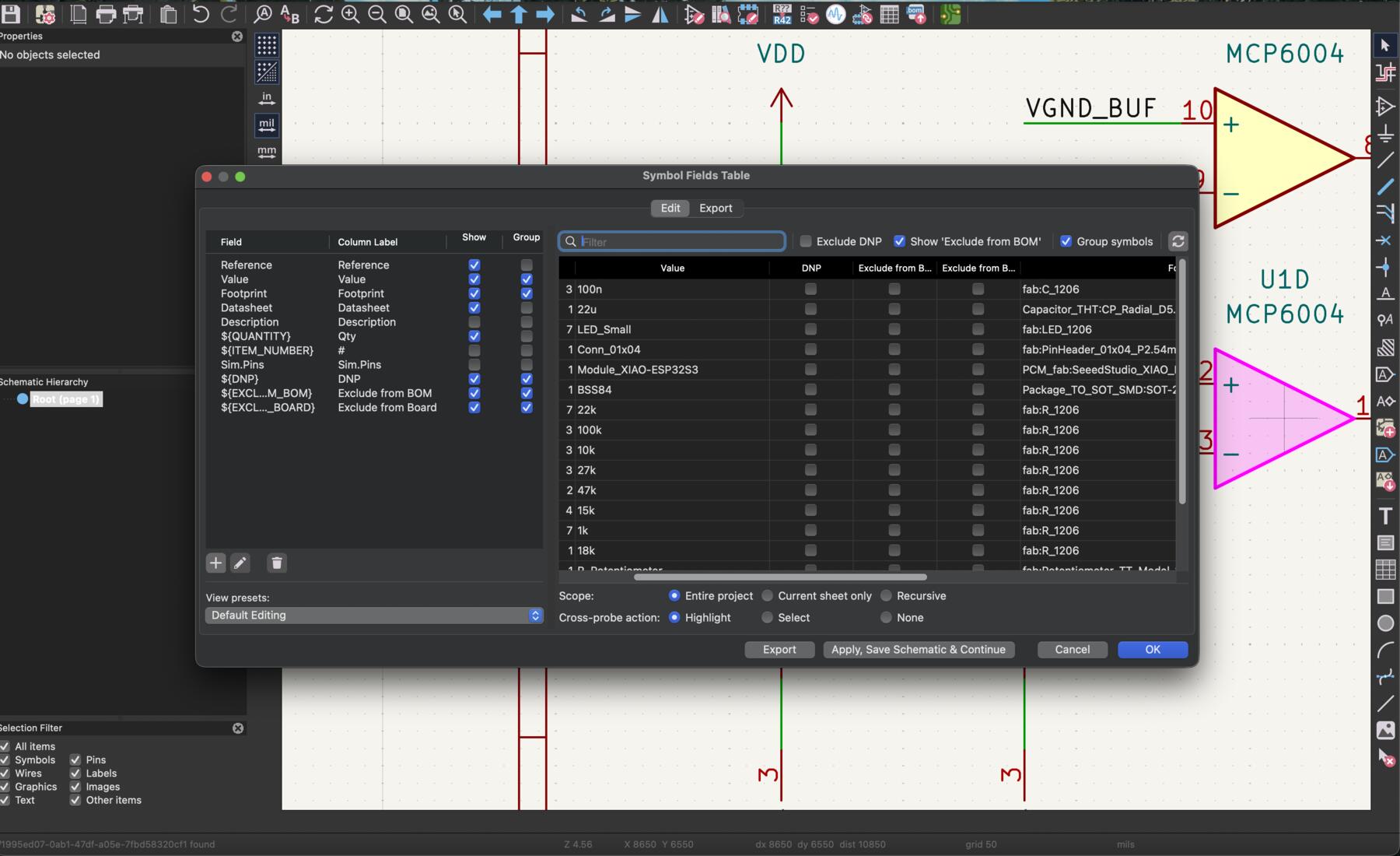Viewport: 1400px width, 856px height.
Task: Switch units to inches
Action: click(x=267, y=98)
